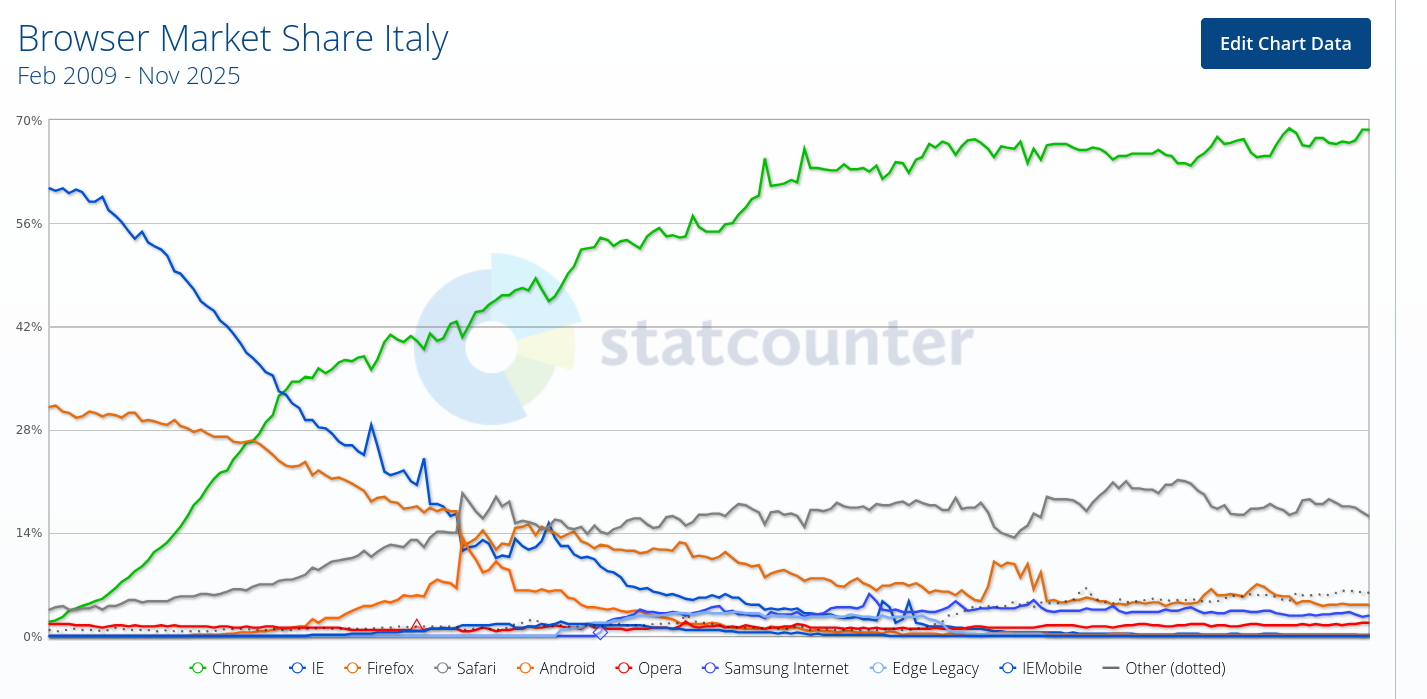
Task: Click the gray Safari legend marker icon
Action: [441, 669]
